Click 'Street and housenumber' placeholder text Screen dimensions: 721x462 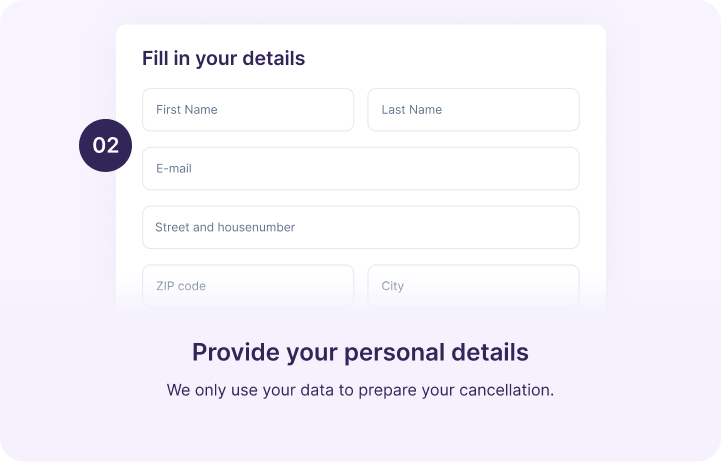point(225,228)
